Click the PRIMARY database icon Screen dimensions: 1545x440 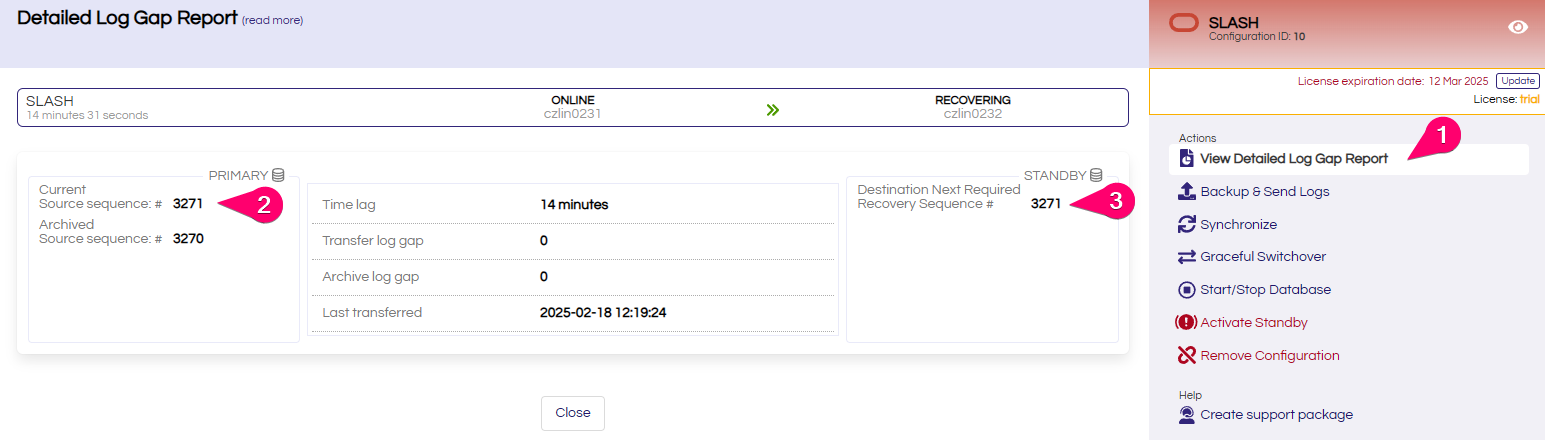[x=278, y=175]
